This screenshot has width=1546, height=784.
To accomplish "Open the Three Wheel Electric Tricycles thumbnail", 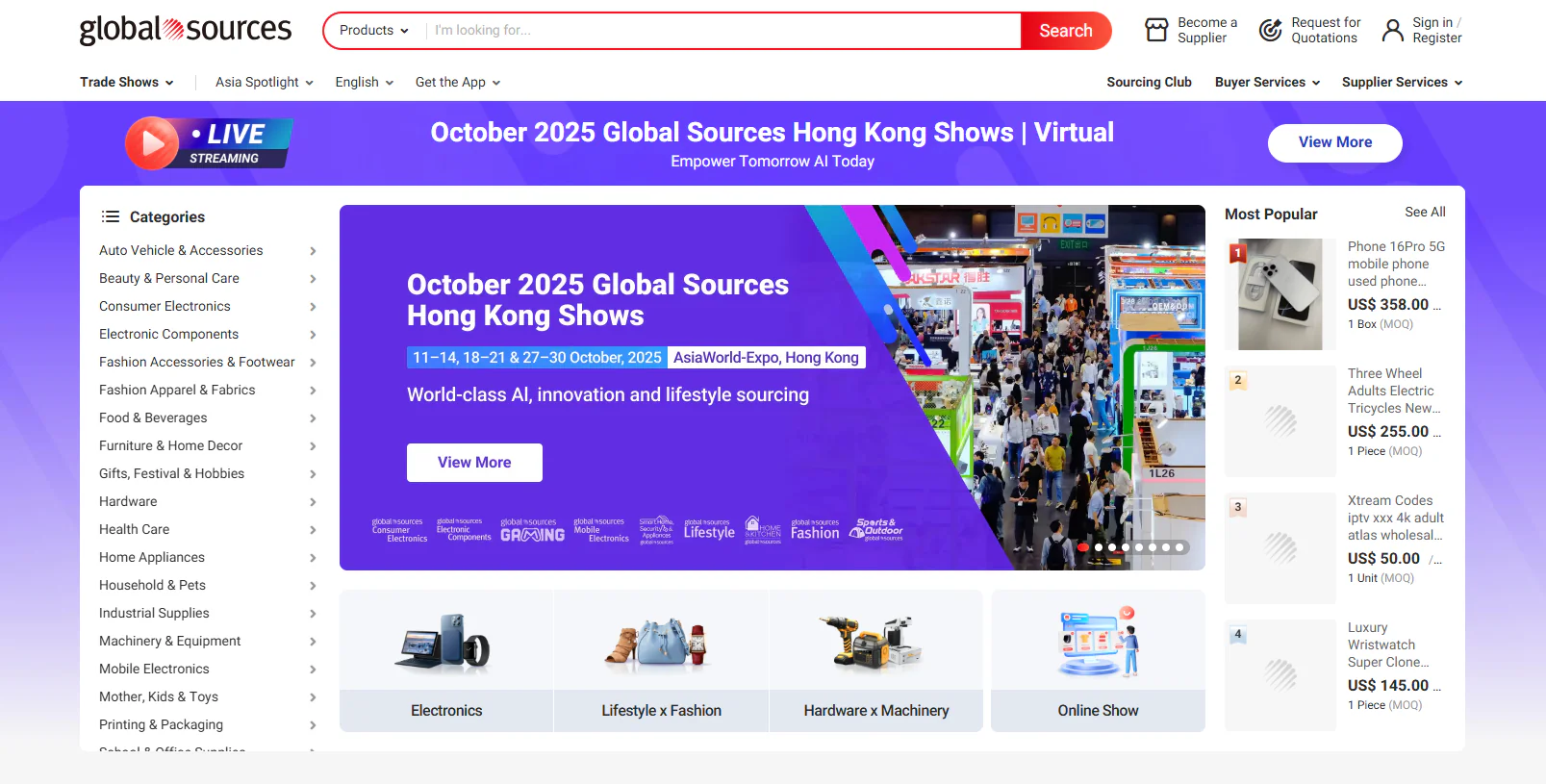I will (1280, 421).
